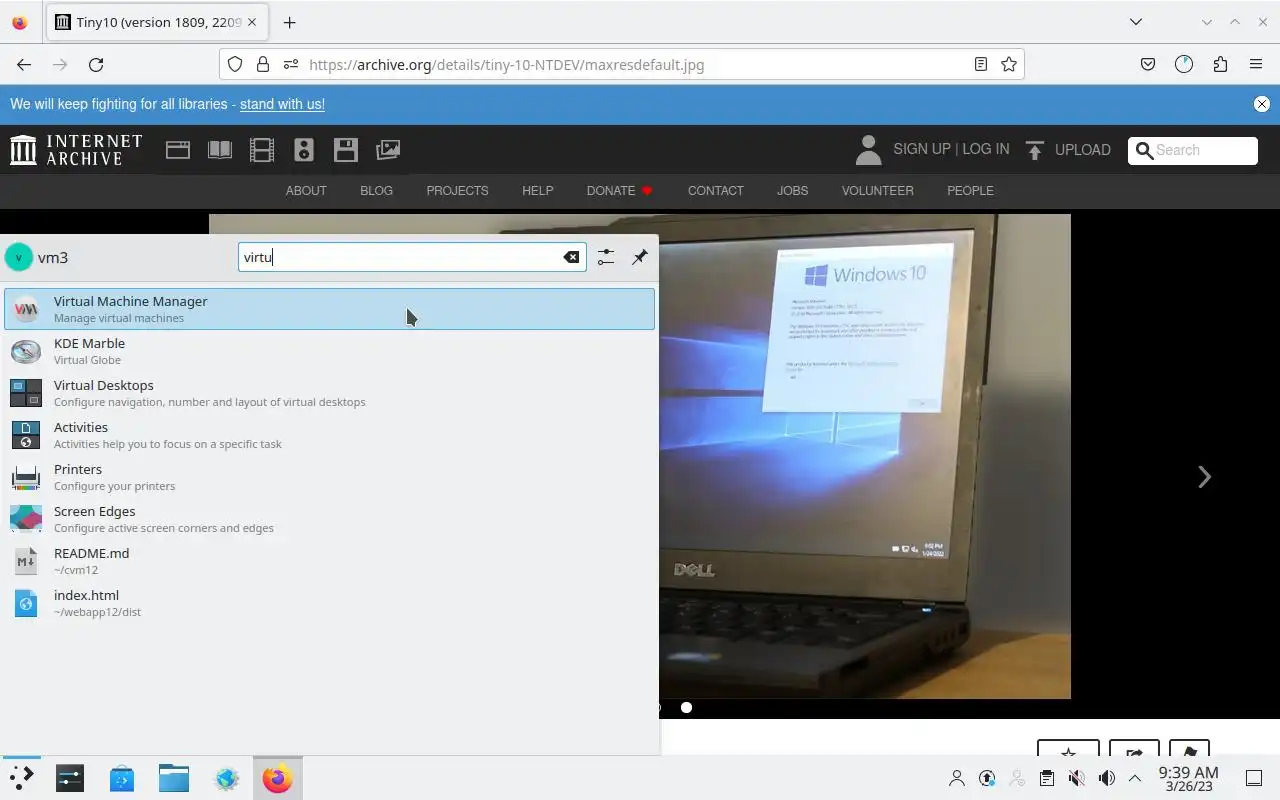The height and width of the screenshot is (800, 1280).
Task: Open Virtual Desktops settings result
Action: (329, 393)
